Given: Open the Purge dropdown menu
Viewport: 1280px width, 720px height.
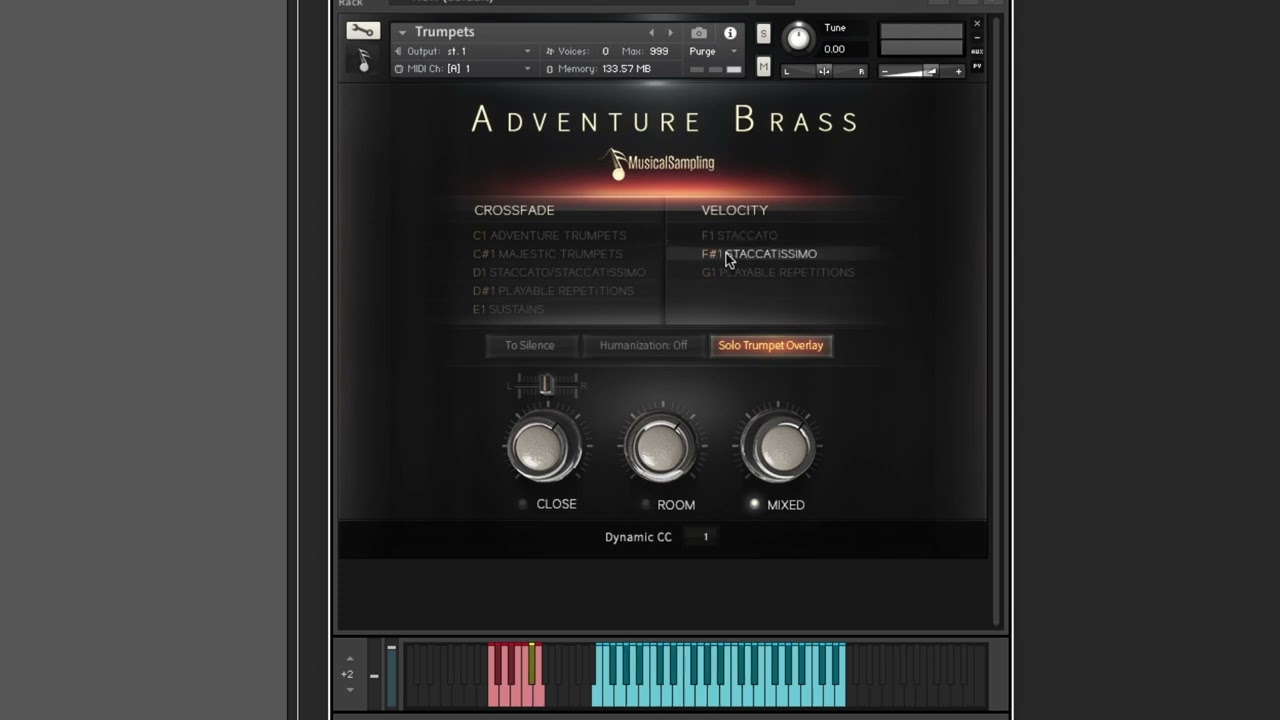Looking at the screenshot, I should click(713, 51).
